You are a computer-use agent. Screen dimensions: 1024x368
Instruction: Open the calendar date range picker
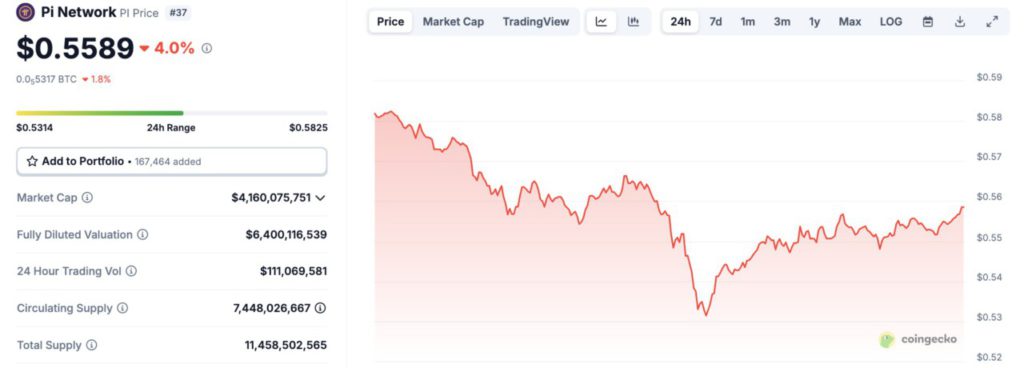point(927,22)
